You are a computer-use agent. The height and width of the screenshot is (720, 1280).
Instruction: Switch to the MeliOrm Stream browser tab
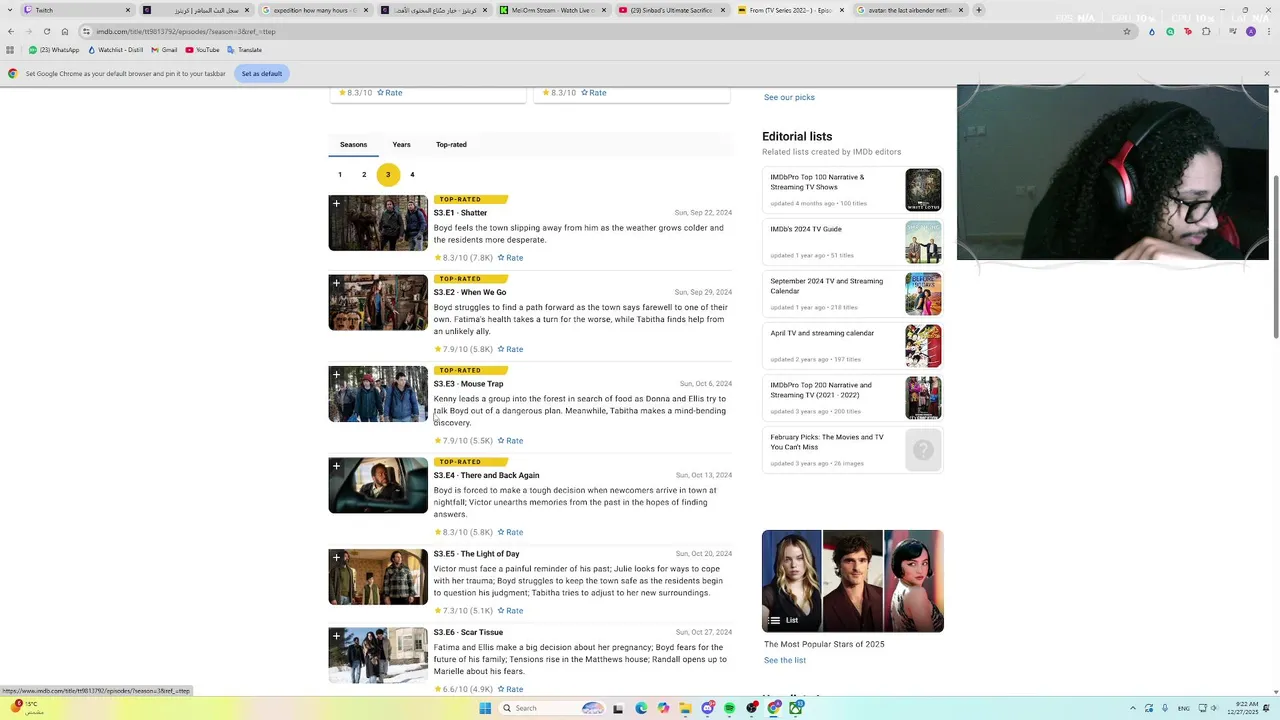(552, 10)
